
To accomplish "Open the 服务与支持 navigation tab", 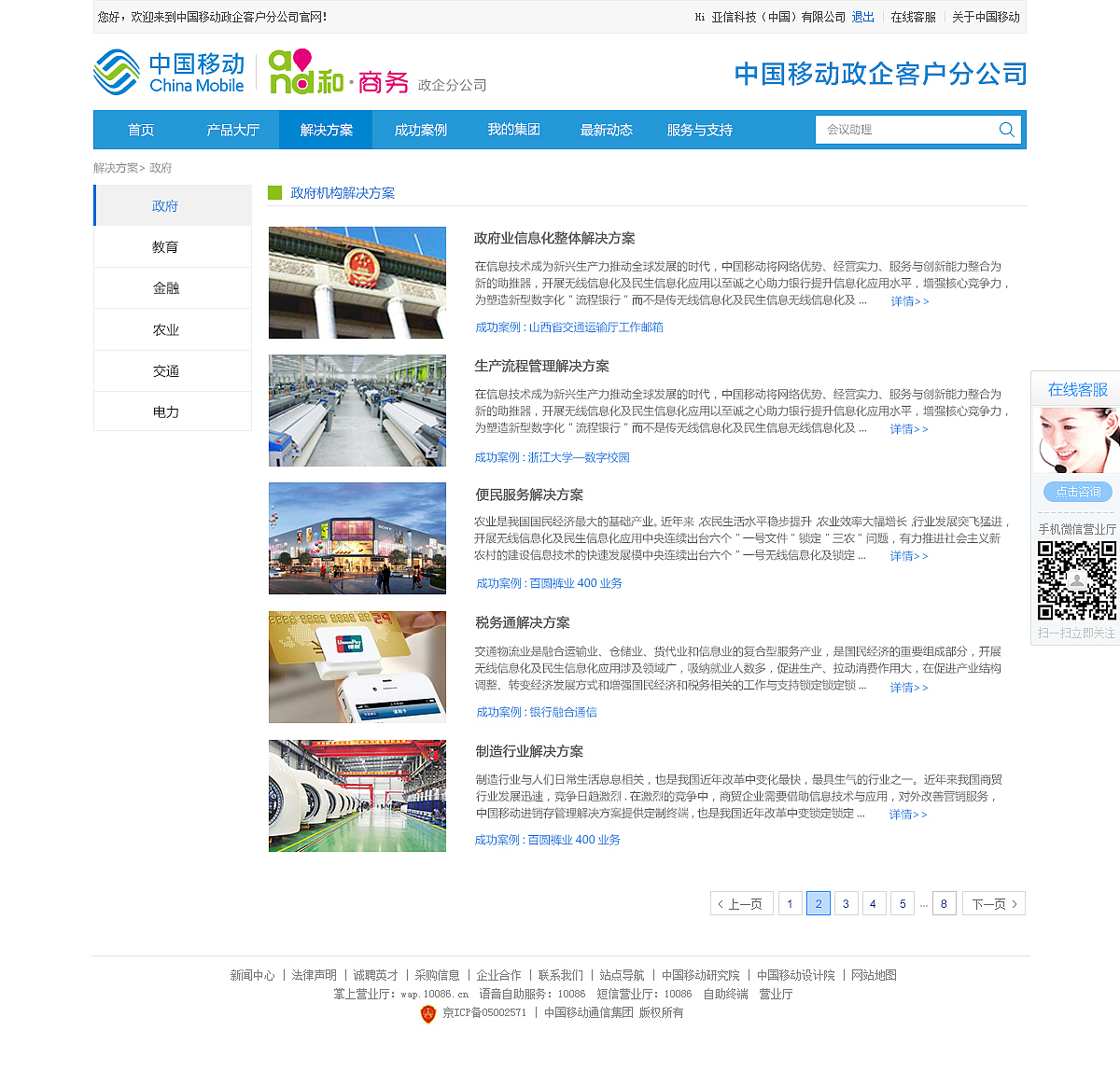I will click(700, 130).
